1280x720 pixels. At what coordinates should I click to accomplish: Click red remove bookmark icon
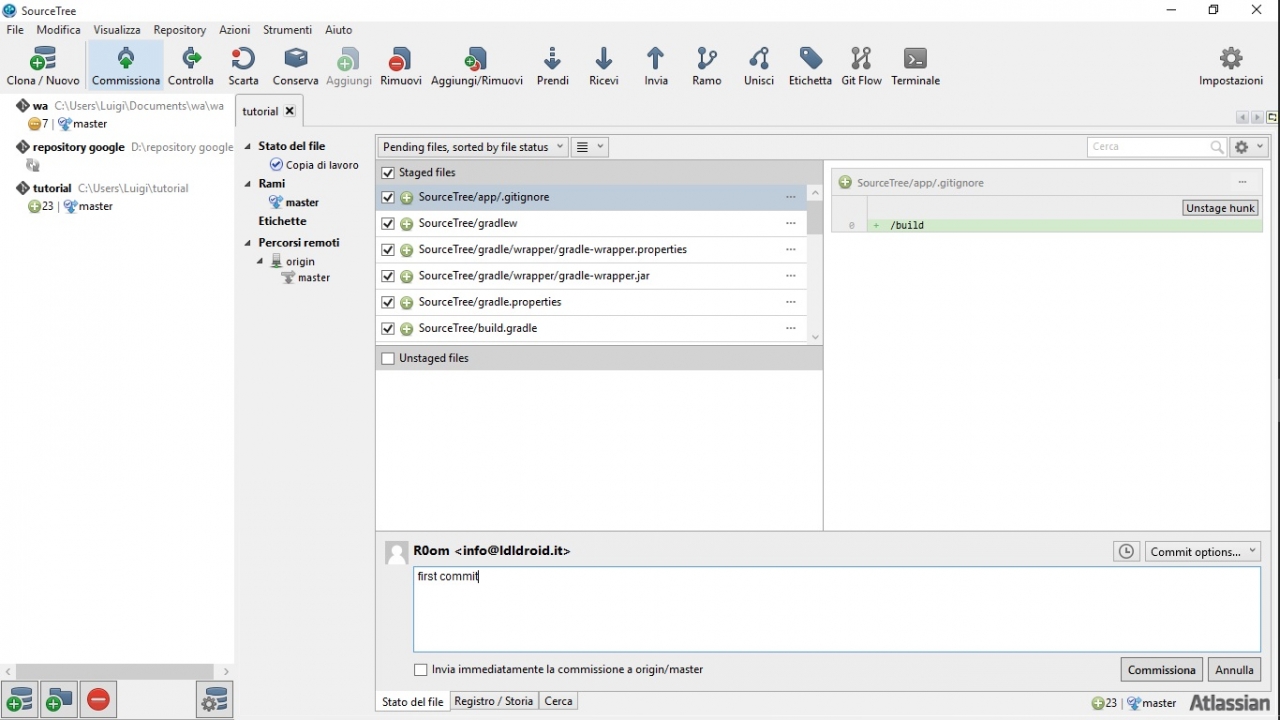(x=98, y=700)
